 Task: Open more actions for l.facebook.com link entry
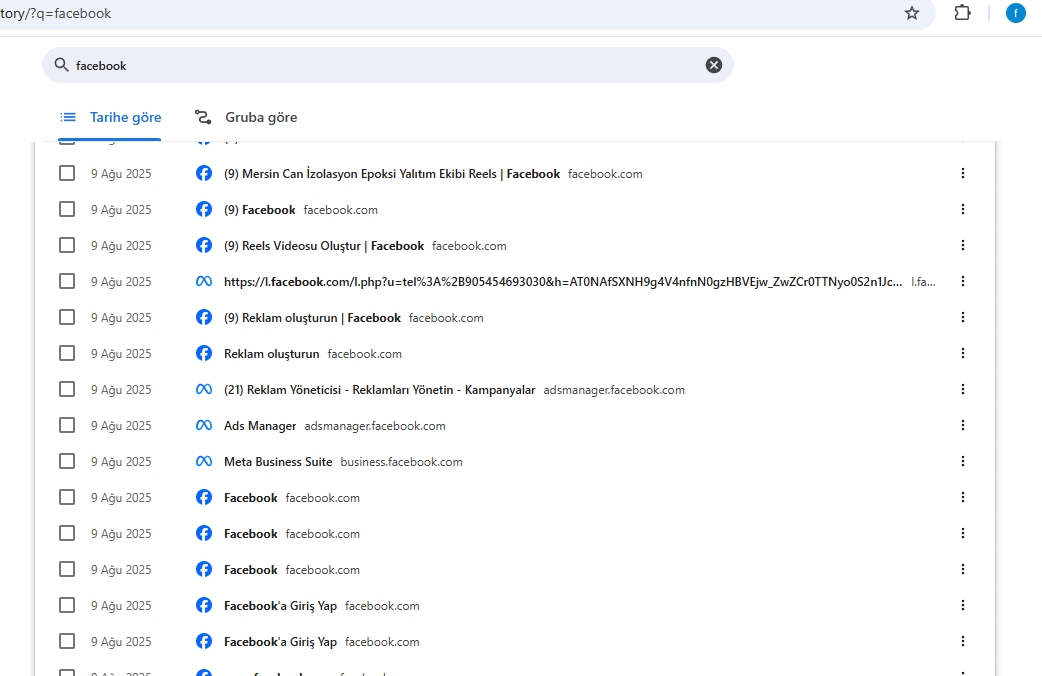point(962,281)
